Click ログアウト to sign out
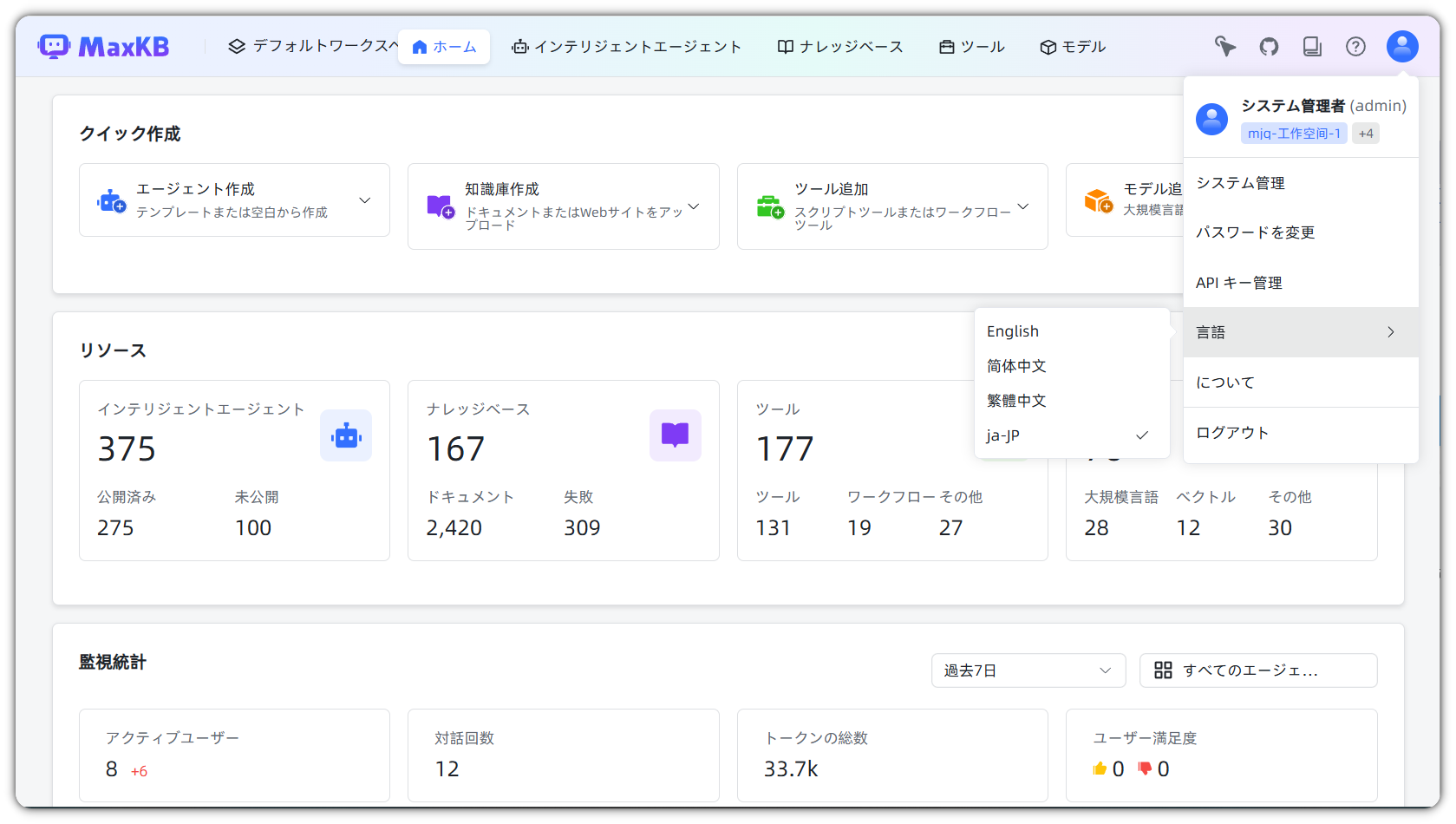The width and height of the screenshot is (1456, 824). coord(1301,433)
